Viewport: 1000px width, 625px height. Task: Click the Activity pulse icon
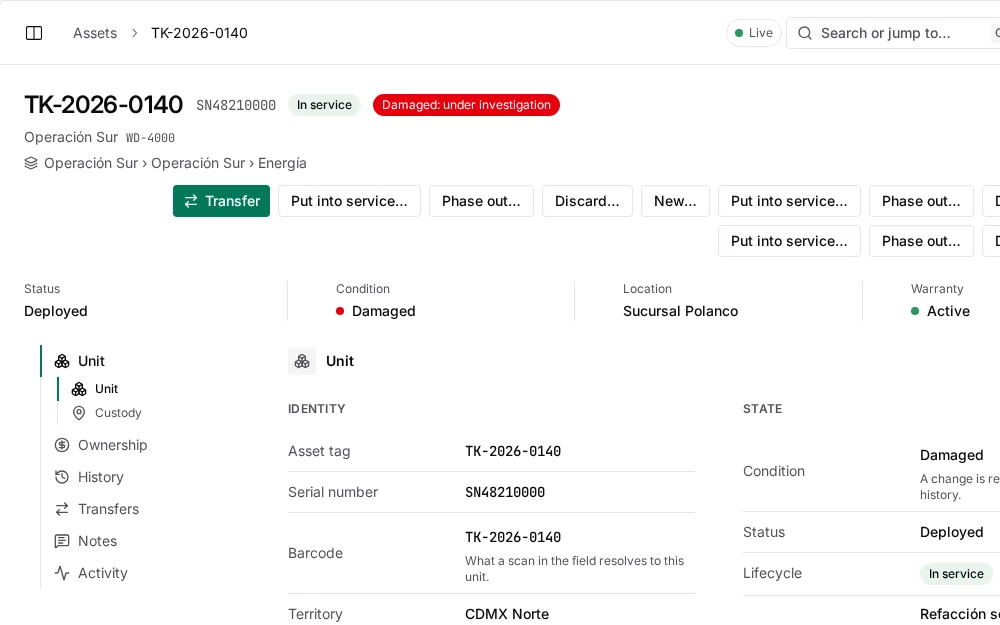click(x=62, y=573)
